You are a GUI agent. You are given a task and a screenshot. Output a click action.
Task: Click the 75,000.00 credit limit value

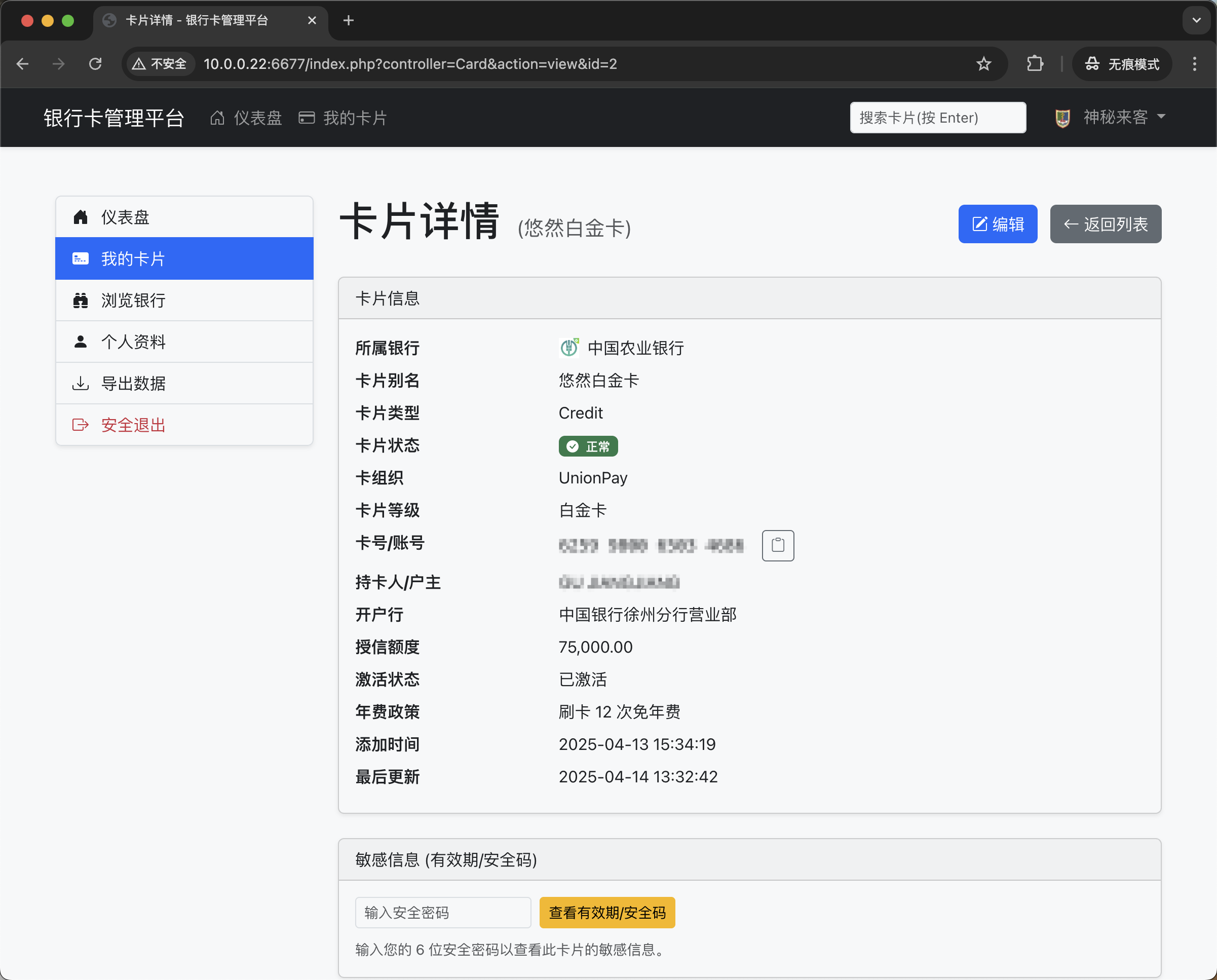595,647
